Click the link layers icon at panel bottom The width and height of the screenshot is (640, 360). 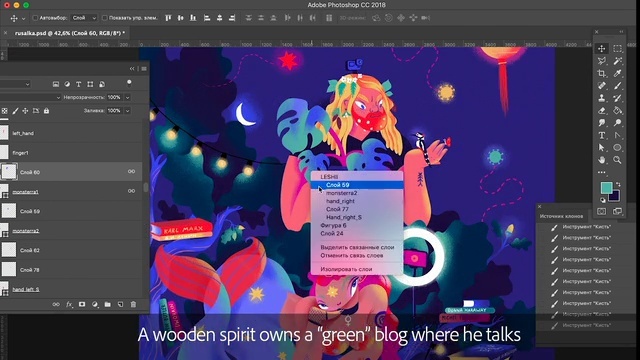coord(56,304)
